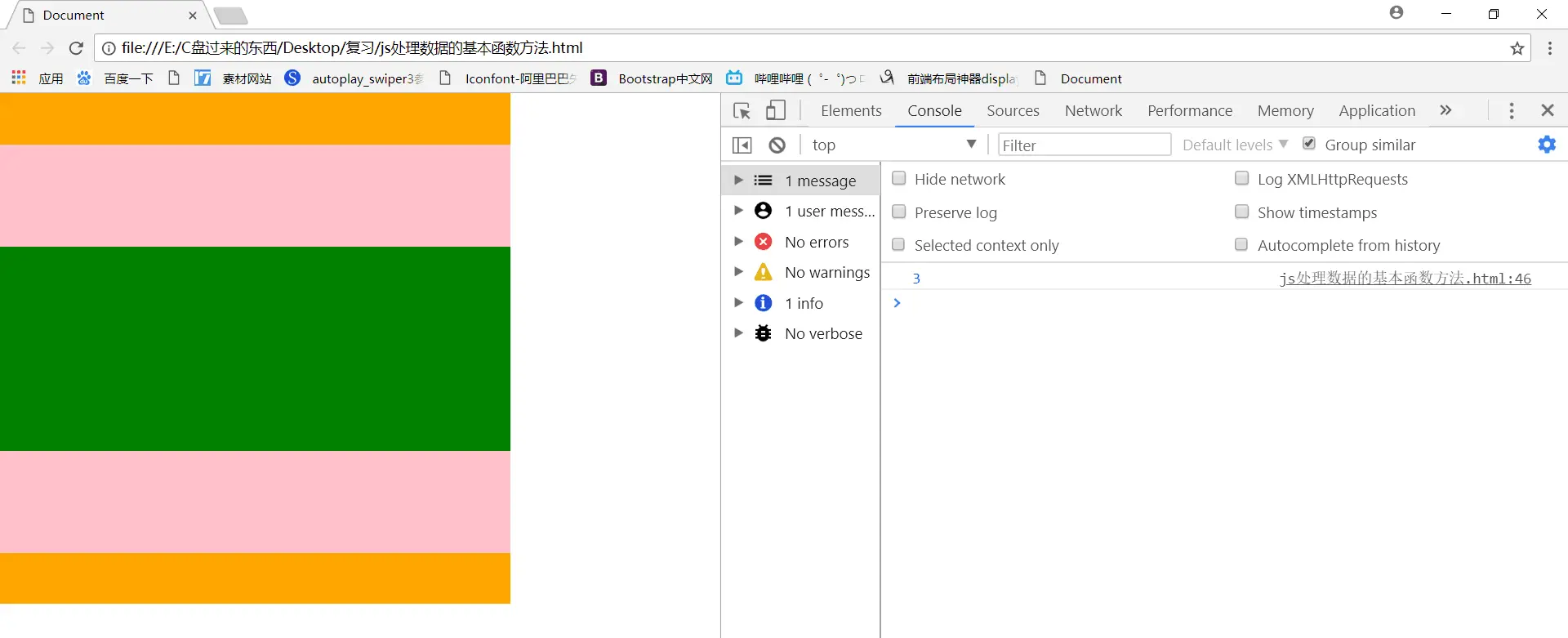Click the console prompt input line

pyautogui.click(x=1225, y=303)
